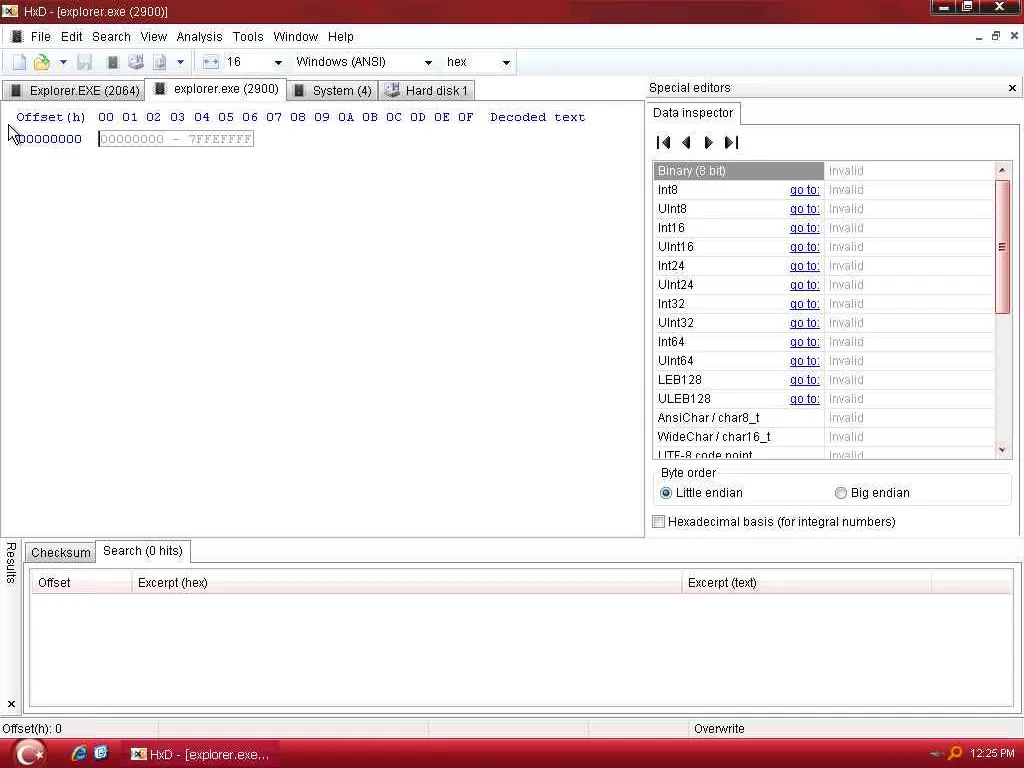Select Little endian byte order

pos(665,493)
